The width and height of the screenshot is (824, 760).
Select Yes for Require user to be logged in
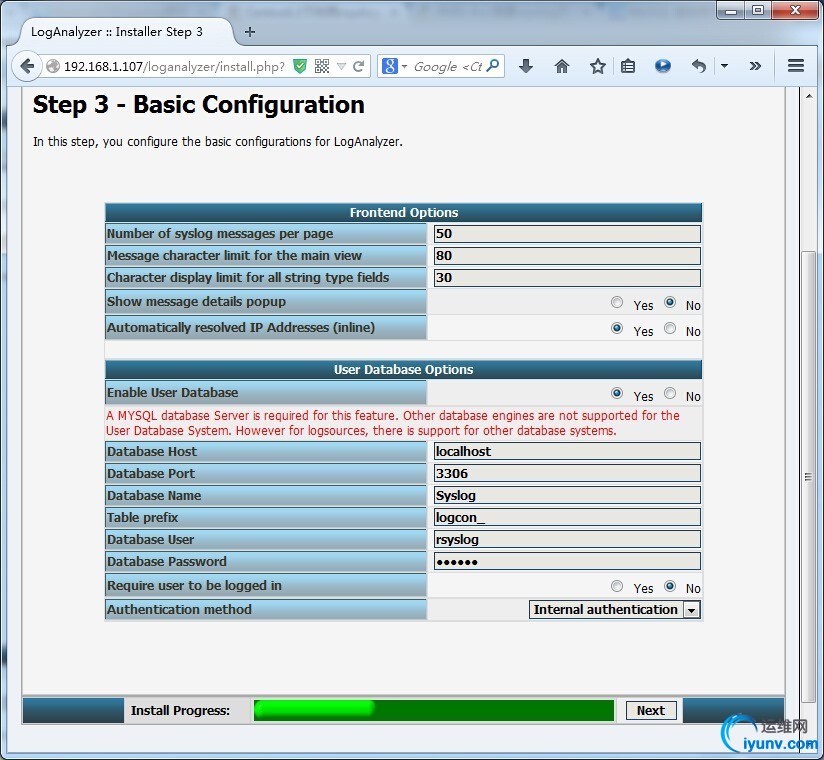point(617,586)
